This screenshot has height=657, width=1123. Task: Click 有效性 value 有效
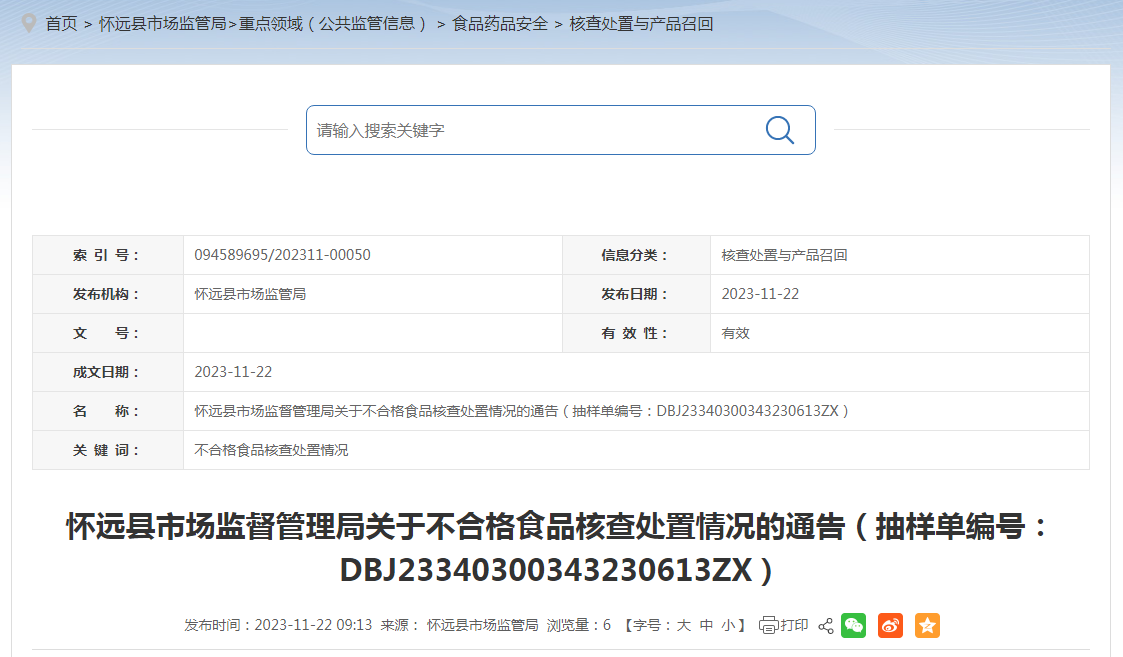coord(736,333)
